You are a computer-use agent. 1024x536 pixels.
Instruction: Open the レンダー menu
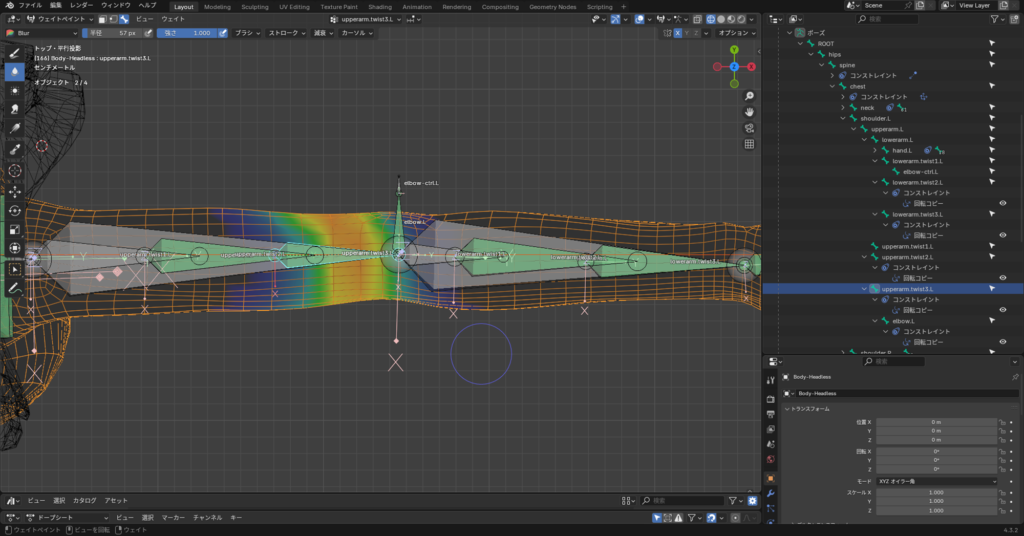pos(81,6)
